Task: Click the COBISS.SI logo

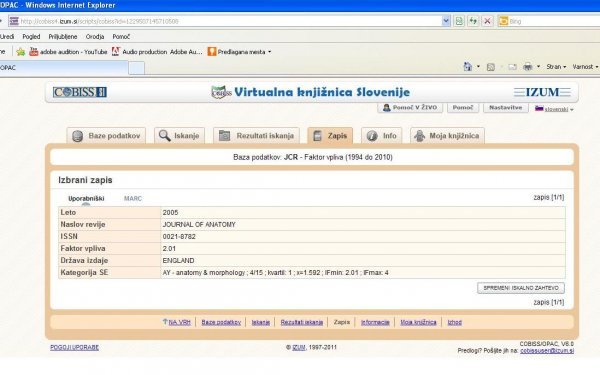Action: click(x=80, y=92)
